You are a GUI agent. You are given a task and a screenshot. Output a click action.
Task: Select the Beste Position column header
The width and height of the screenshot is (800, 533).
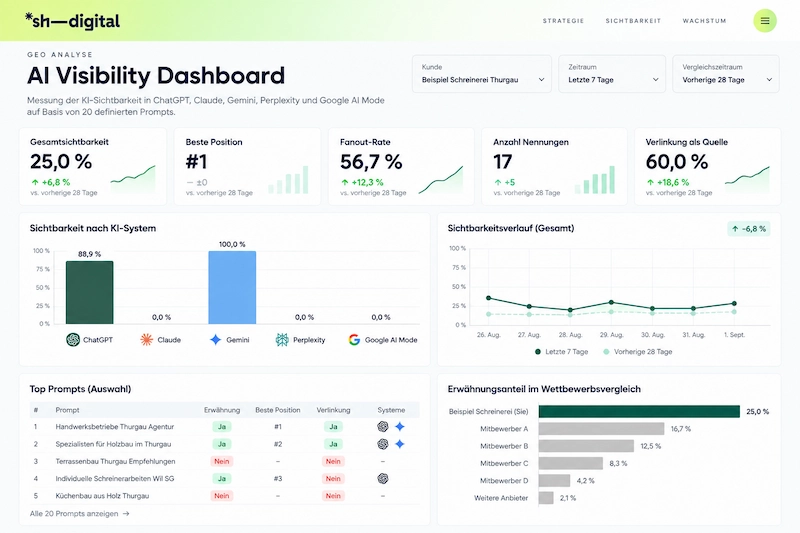[x=278, y=410]
